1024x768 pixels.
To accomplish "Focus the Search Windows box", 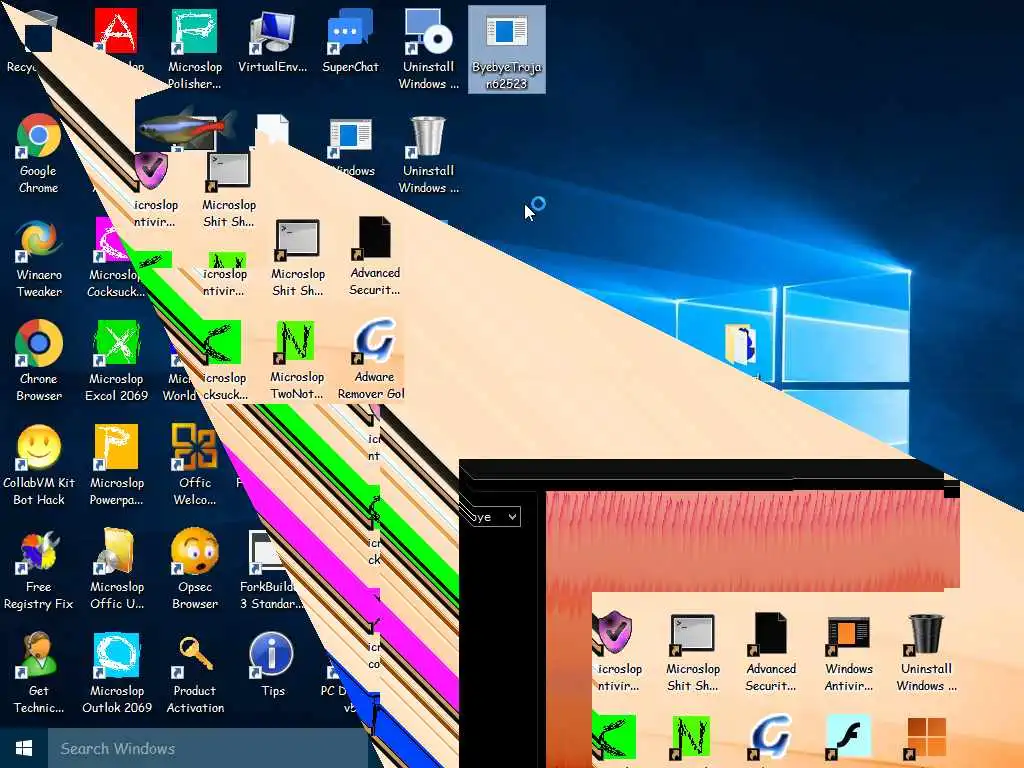I will [208, 748].
